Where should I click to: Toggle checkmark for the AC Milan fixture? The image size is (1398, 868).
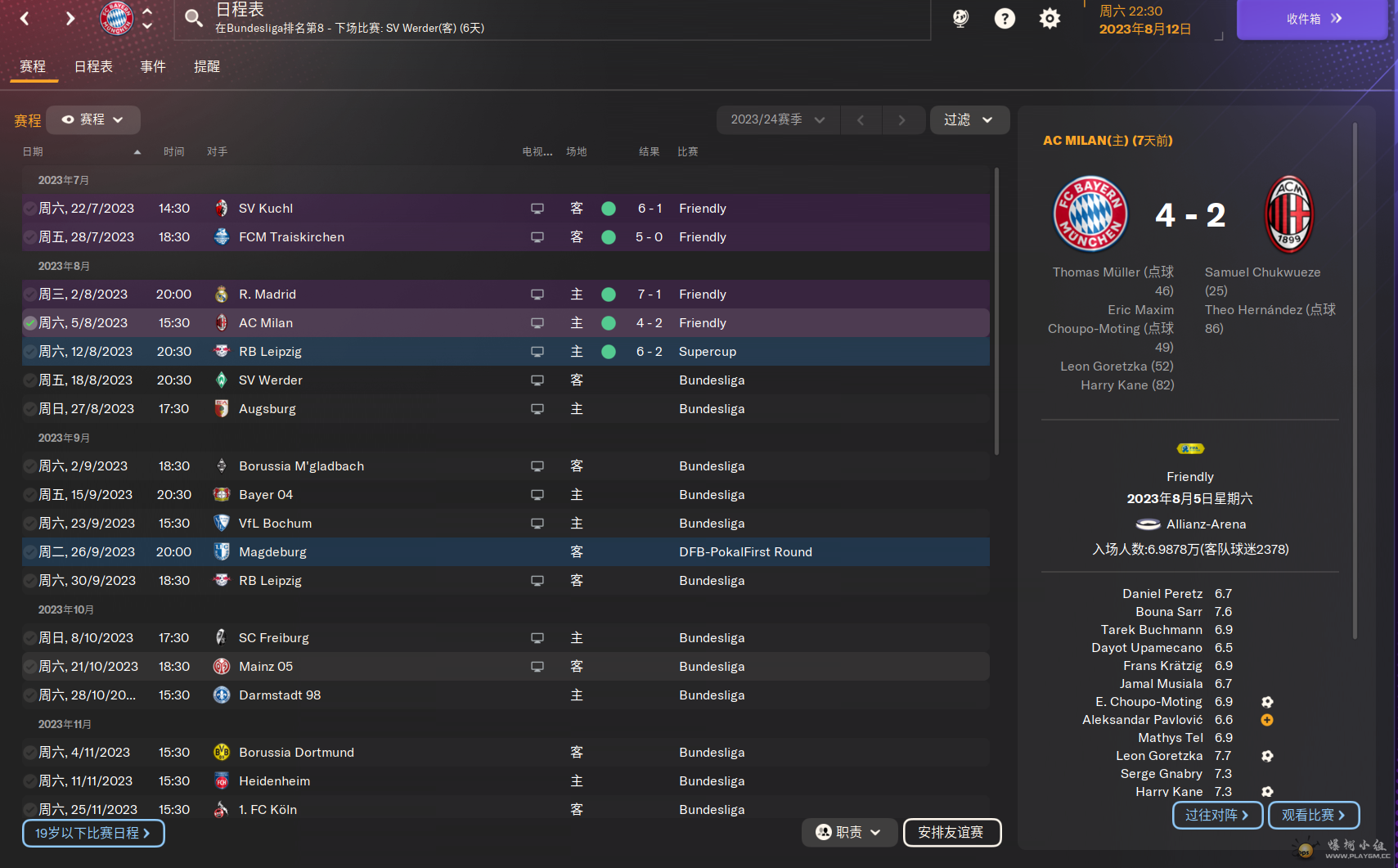click(x=29, y=323)
